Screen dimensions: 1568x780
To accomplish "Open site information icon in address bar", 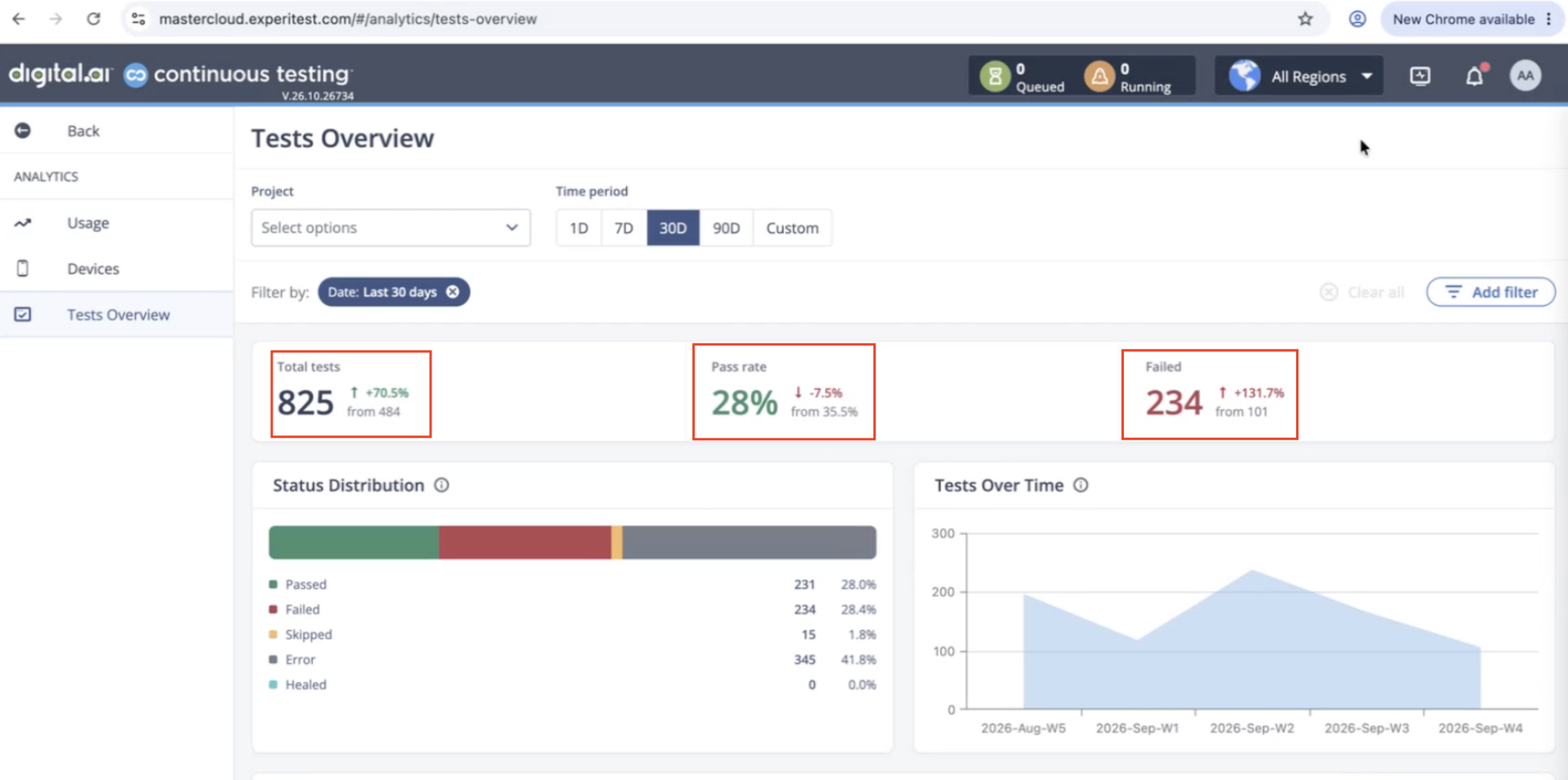I will pos(138,19).
